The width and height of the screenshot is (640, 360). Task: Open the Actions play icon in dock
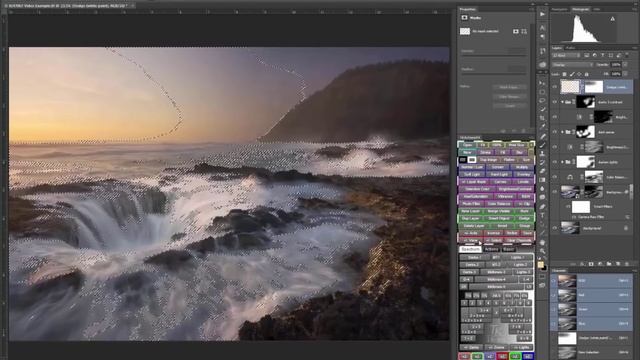[542, 14]
